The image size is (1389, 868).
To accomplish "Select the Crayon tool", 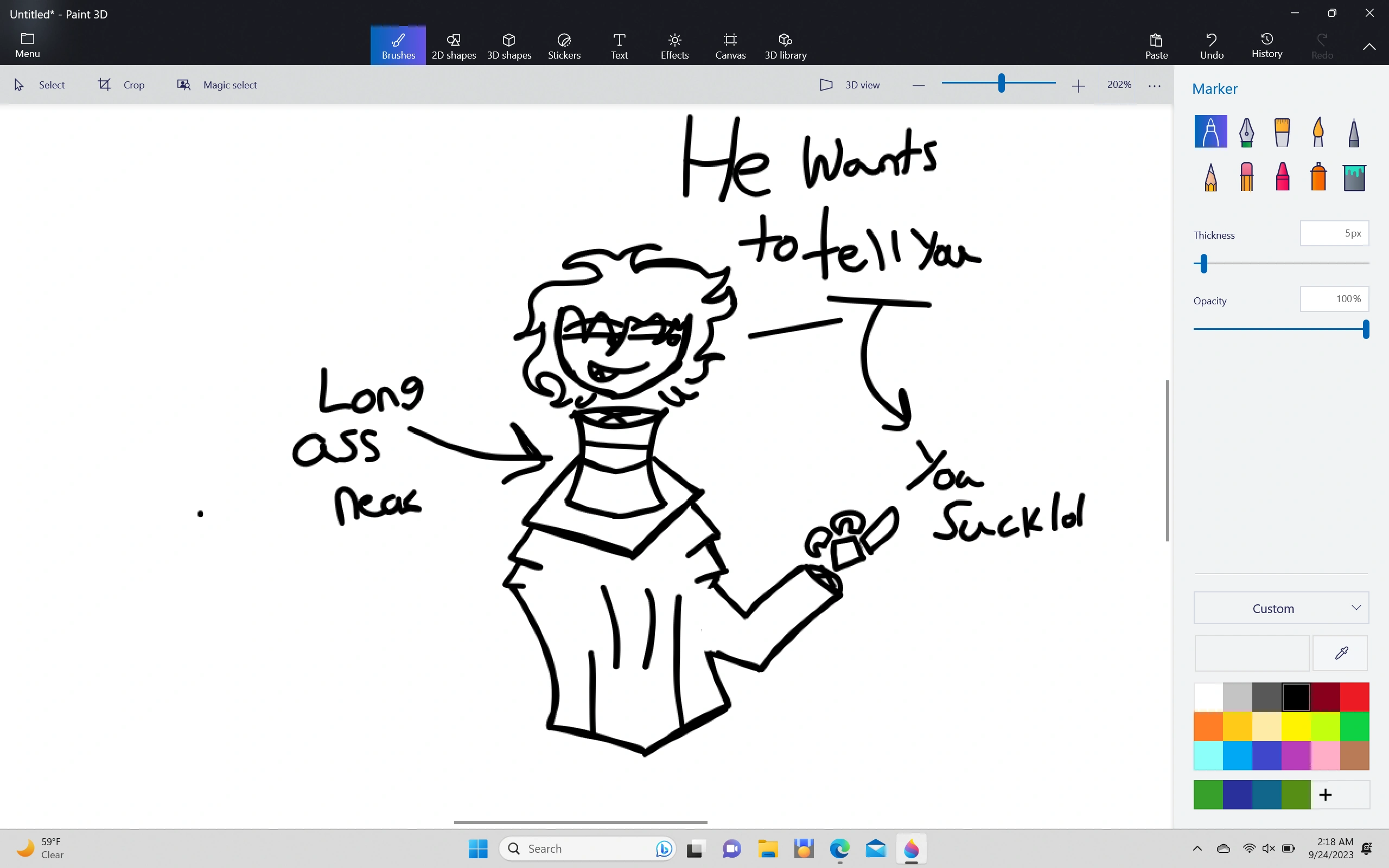I will pyautogui.click(x=1282, y=177).
